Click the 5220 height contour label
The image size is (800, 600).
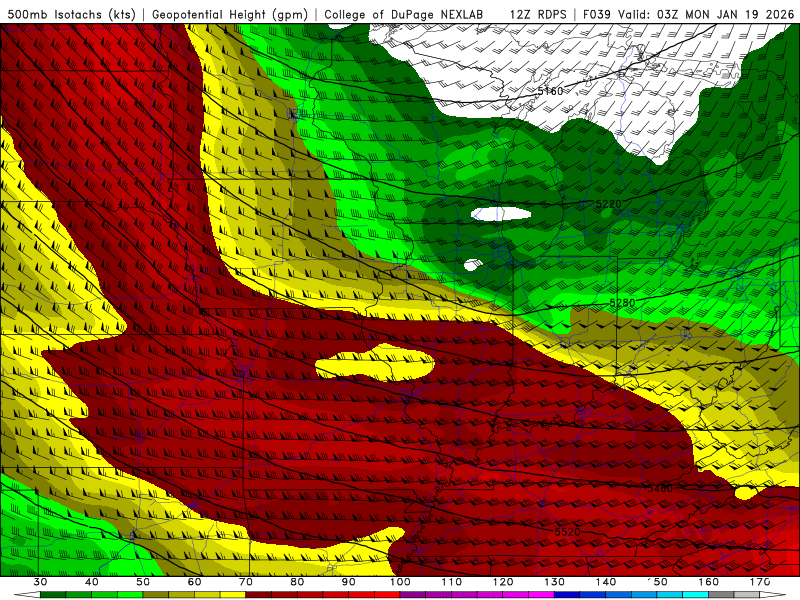(x=609, y=204)
